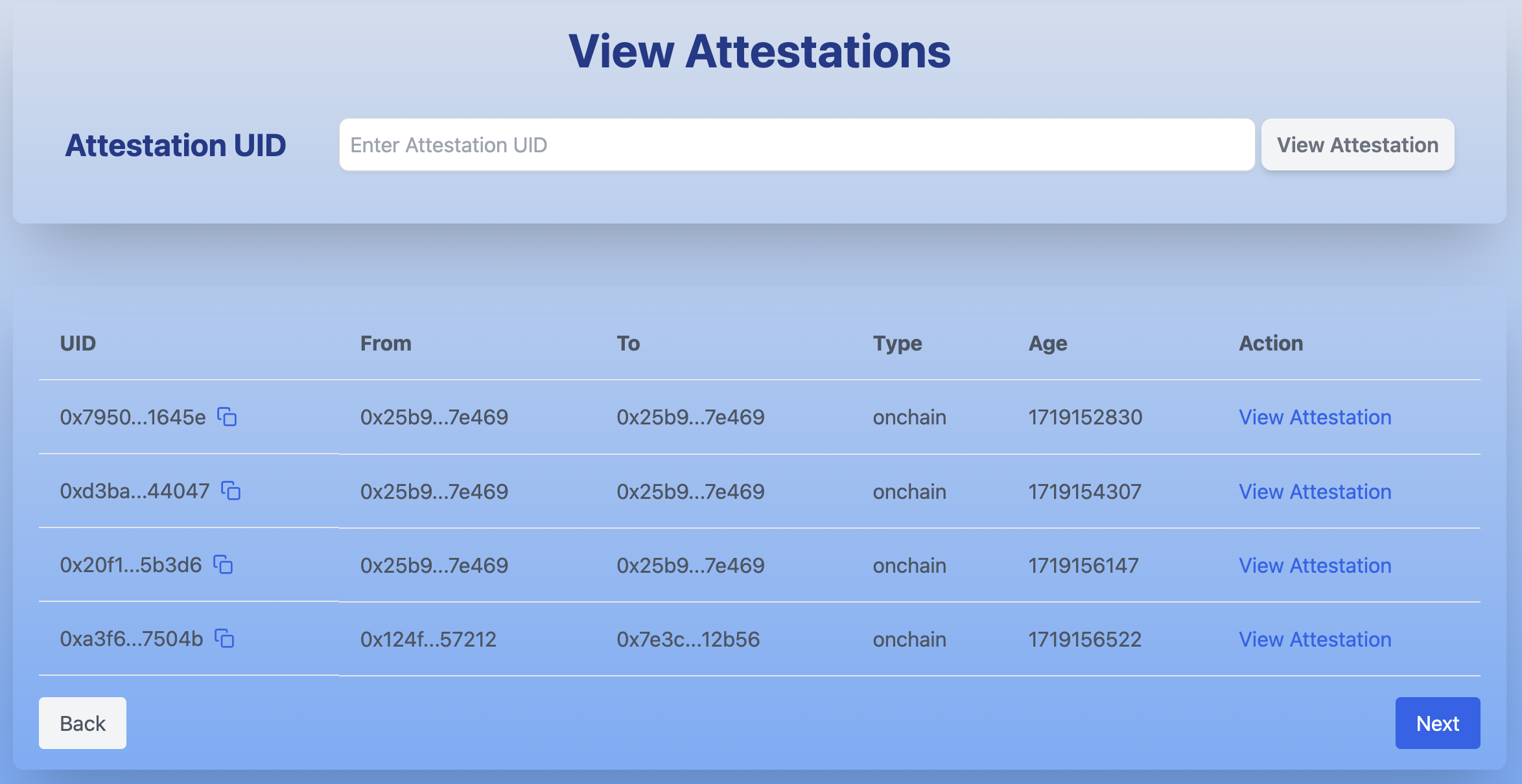Viewport: 1522px width, 784px height.
Task: Click the From column header
Action: click(x=386, y=343)
